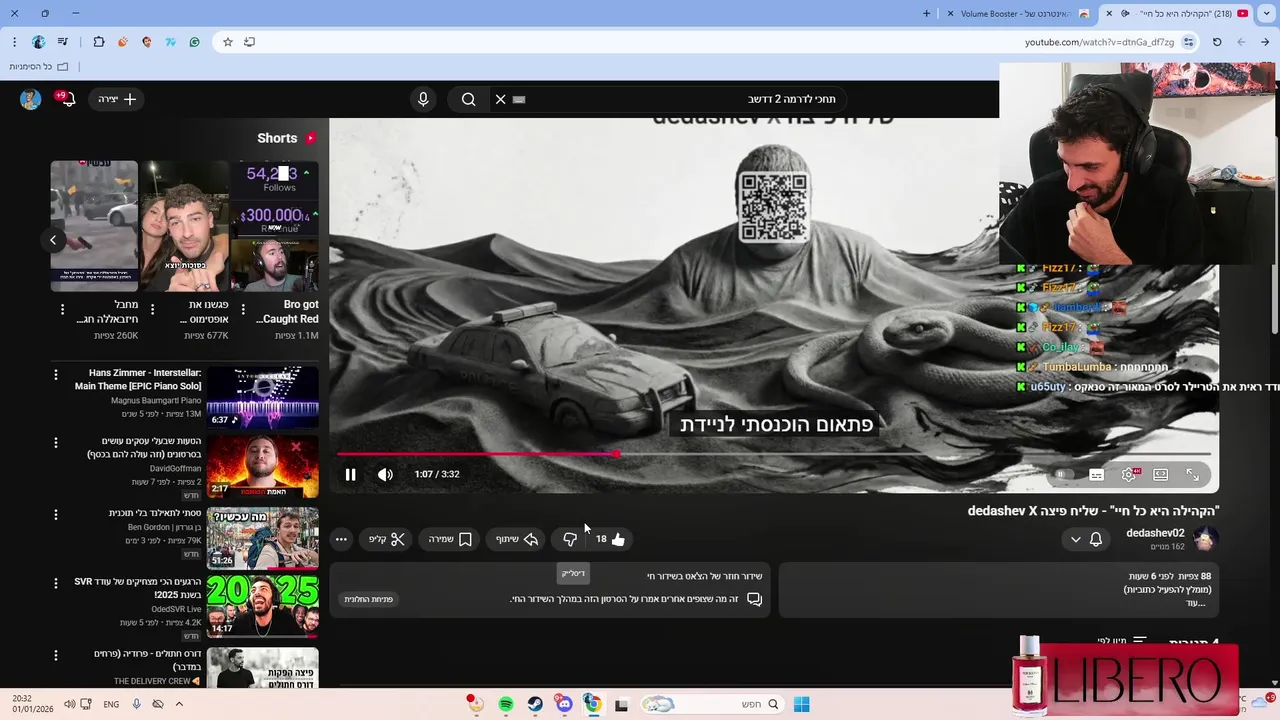Toggle the autoplay switch in player
Screen dimensions: 1280x720
tap(1062, 475)
